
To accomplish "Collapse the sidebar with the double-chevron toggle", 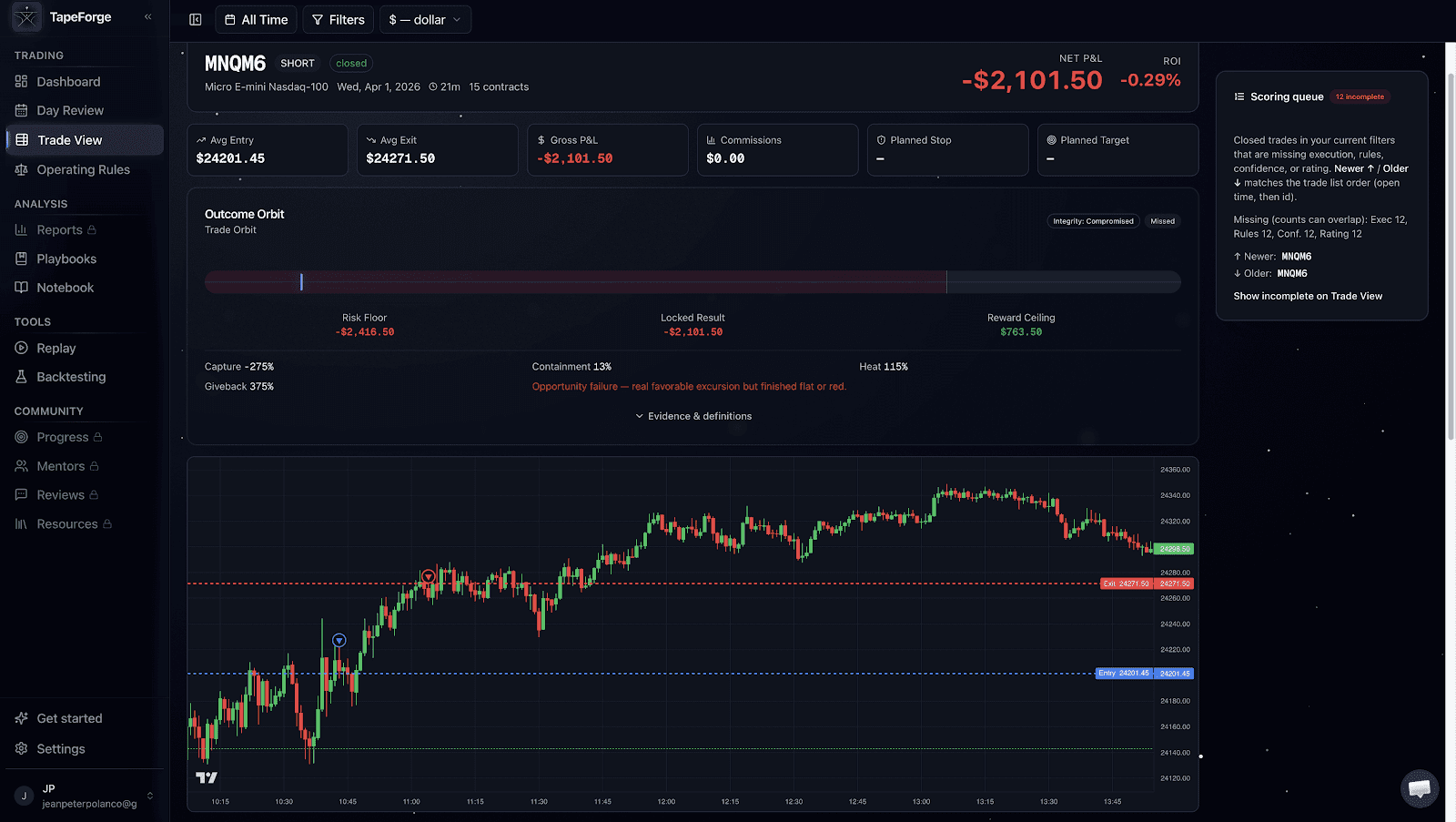I will [x=147, y=15].
